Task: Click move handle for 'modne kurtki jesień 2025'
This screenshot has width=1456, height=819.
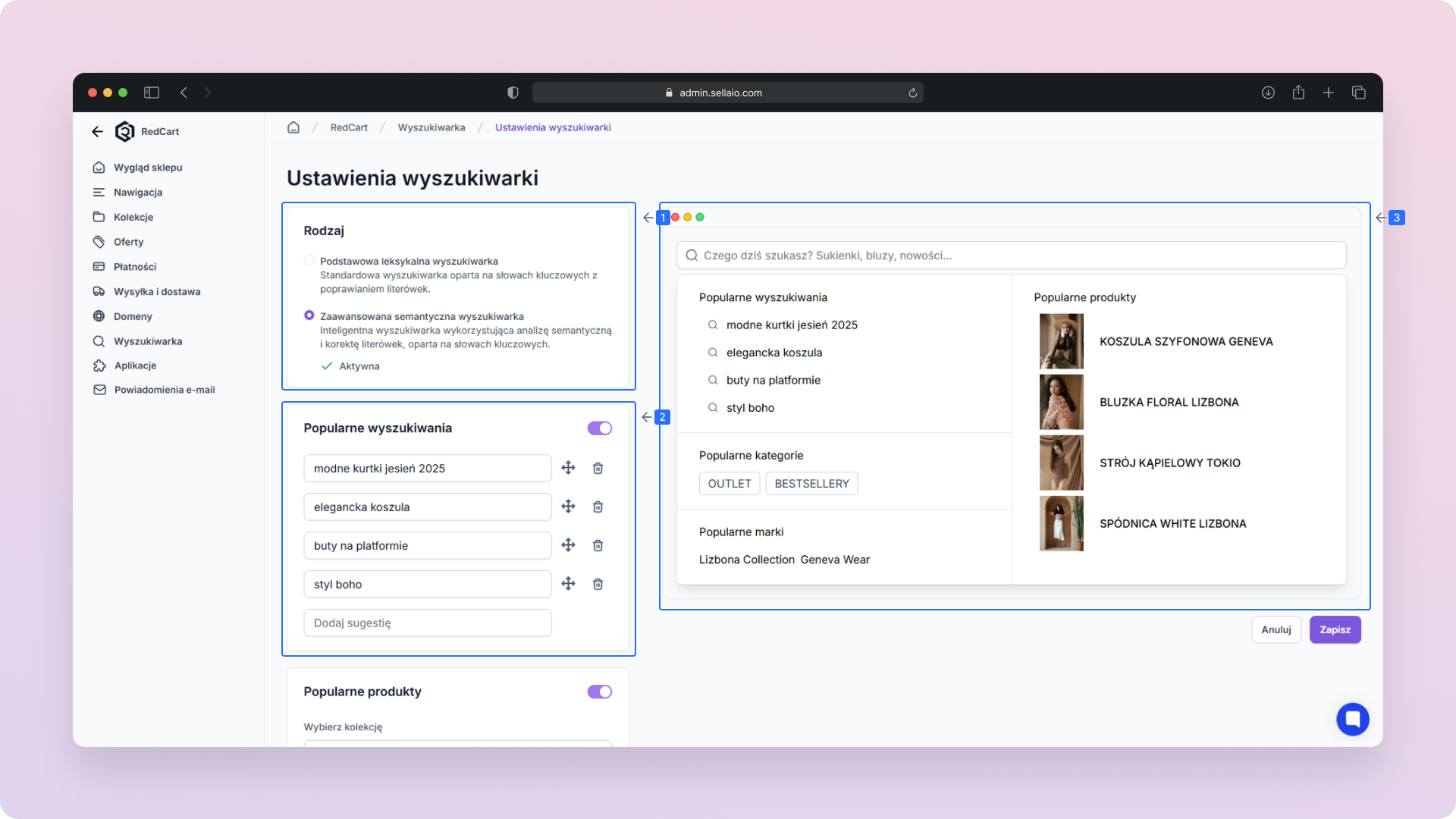Action: [568, 468]
